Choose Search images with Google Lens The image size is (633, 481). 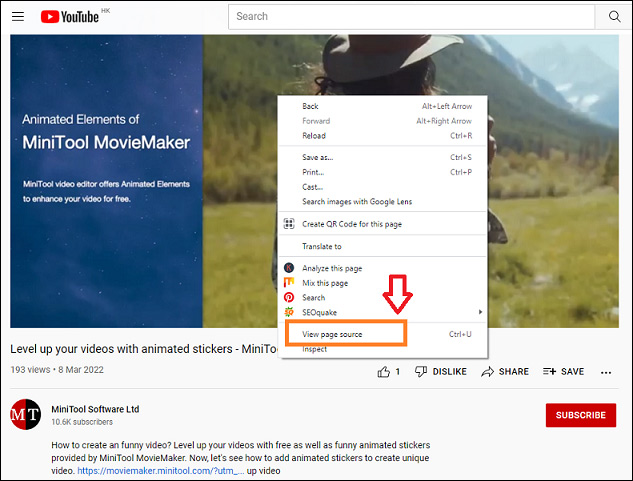click(383, 202)
